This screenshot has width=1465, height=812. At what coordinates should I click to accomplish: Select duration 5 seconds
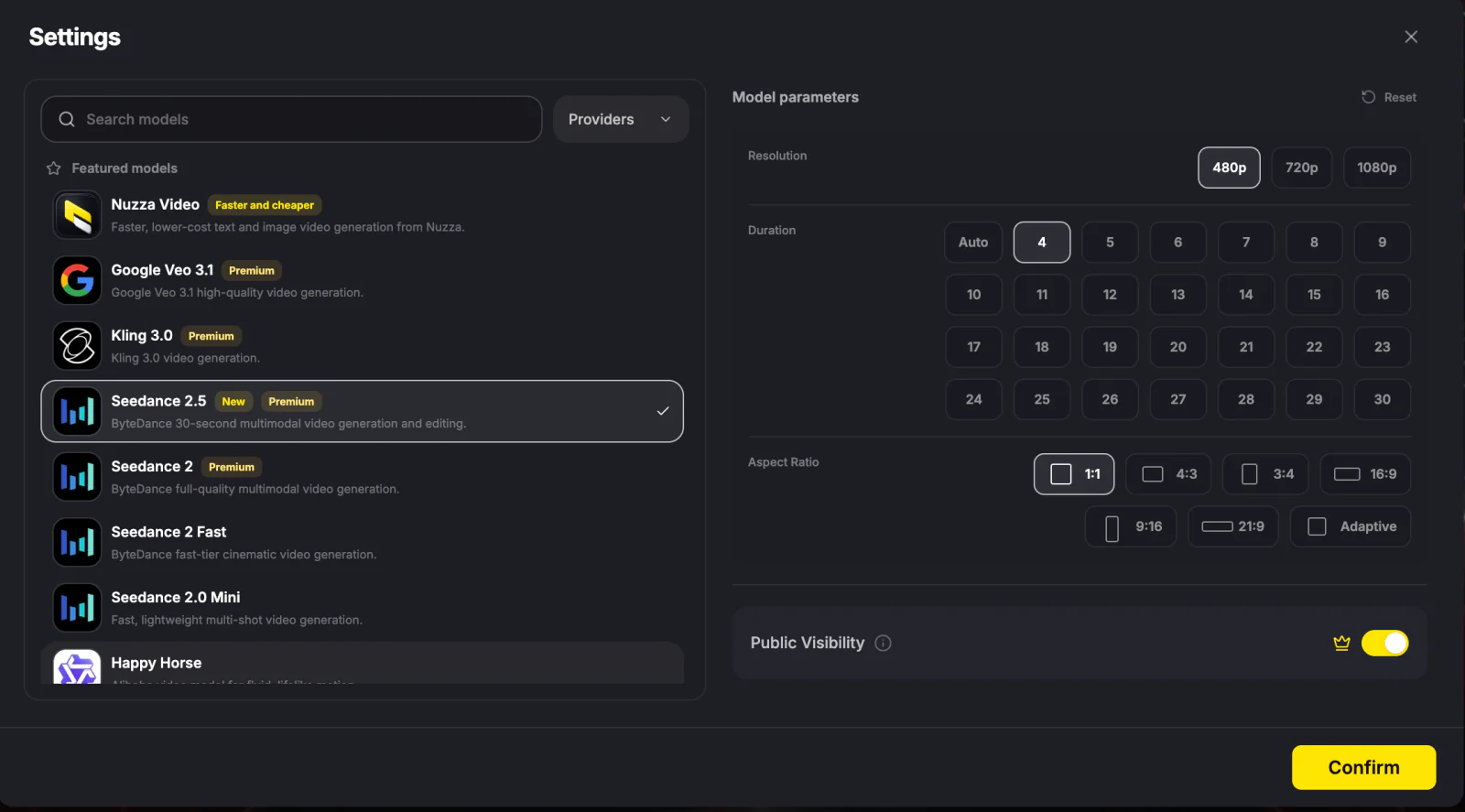pos(1110,243)
